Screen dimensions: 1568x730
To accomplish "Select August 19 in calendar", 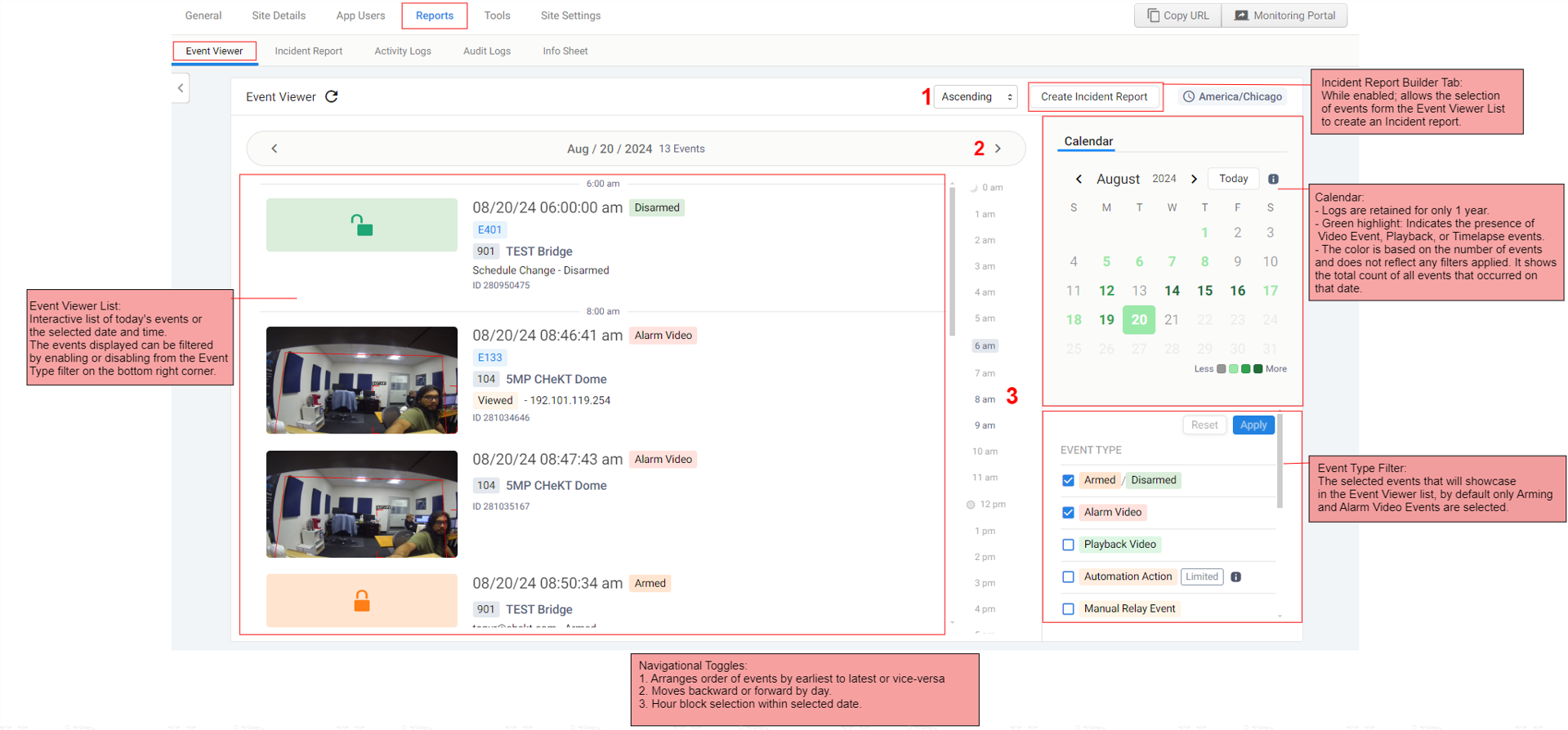I will coord(1106,319).
